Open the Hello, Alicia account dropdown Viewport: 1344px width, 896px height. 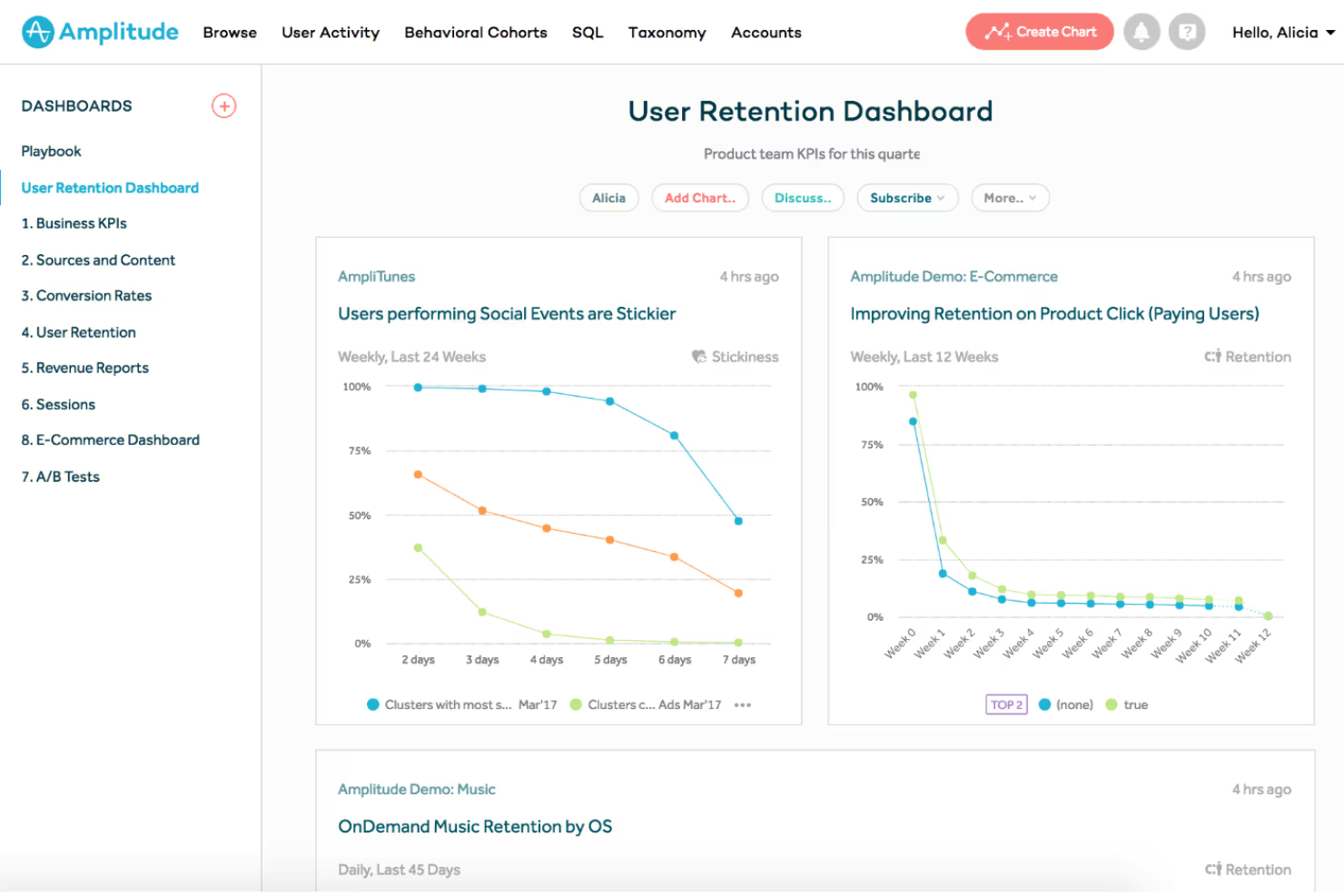click(x=1283, y=33)
